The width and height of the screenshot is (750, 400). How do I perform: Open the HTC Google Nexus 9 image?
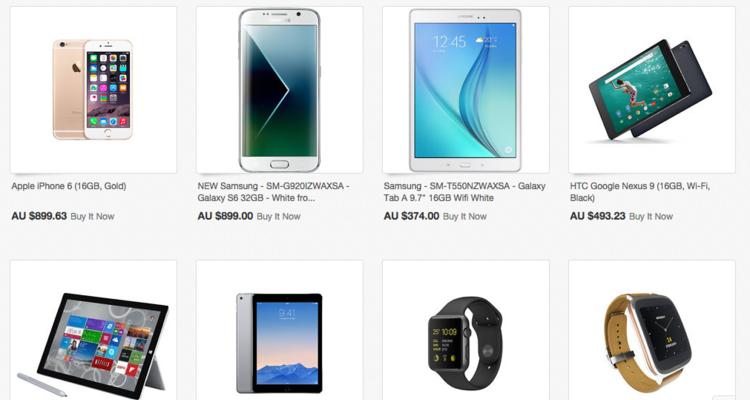tap(651, 90)
